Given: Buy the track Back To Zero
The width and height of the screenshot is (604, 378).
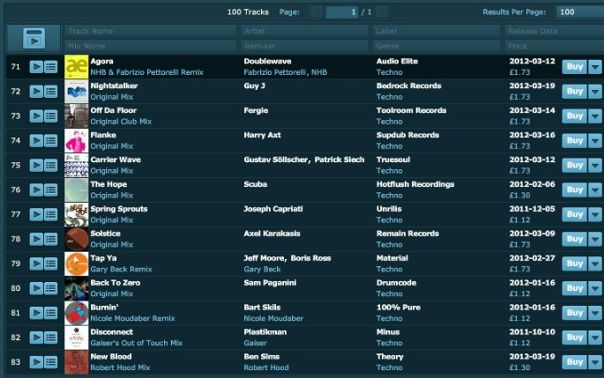Looking at the screenshot, I should tap(574, 289).
